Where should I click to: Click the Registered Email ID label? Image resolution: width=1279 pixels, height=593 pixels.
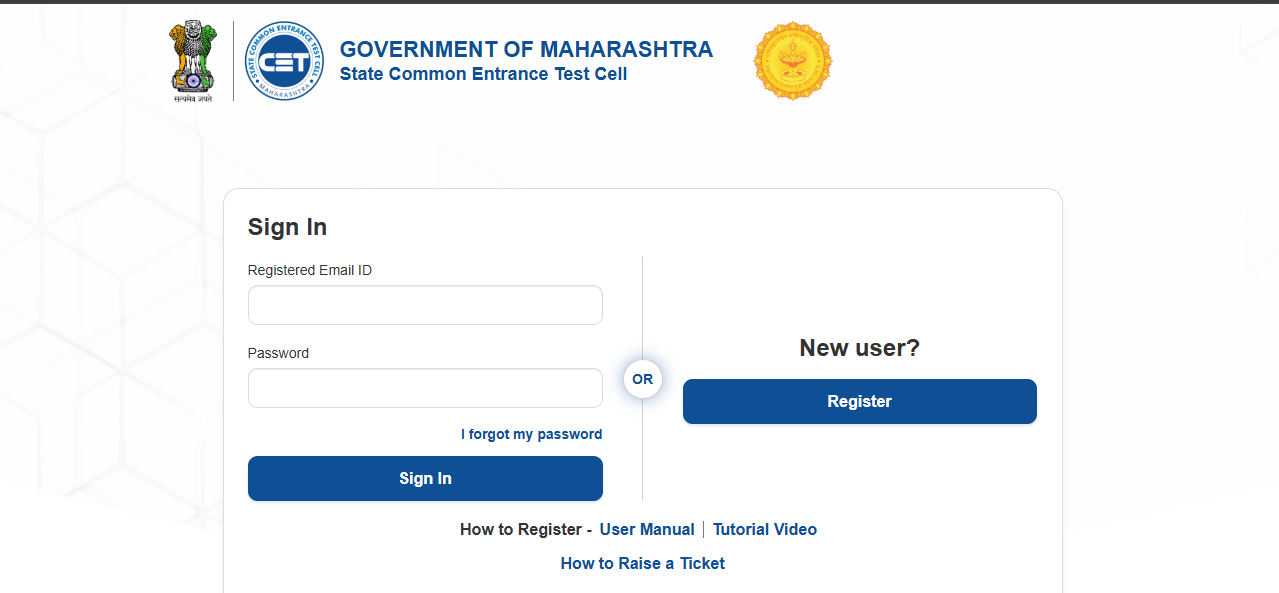(x=309, y=270)
